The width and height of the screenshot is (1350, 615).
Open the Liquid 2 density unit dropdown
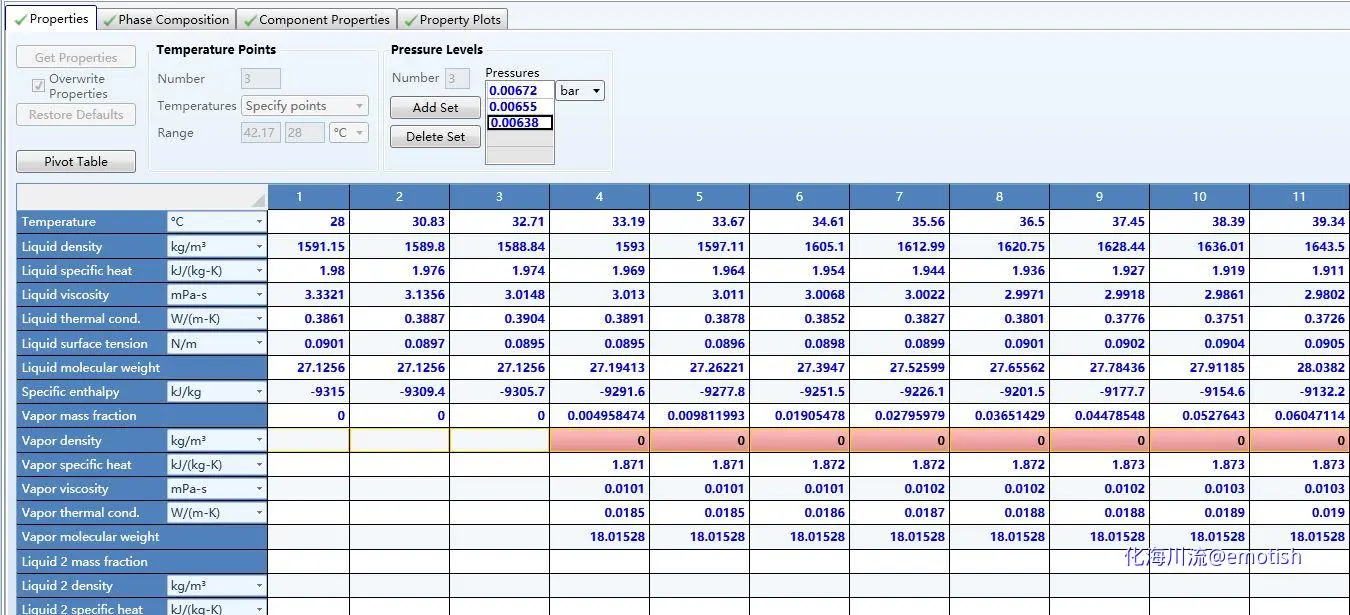(217, 586)
